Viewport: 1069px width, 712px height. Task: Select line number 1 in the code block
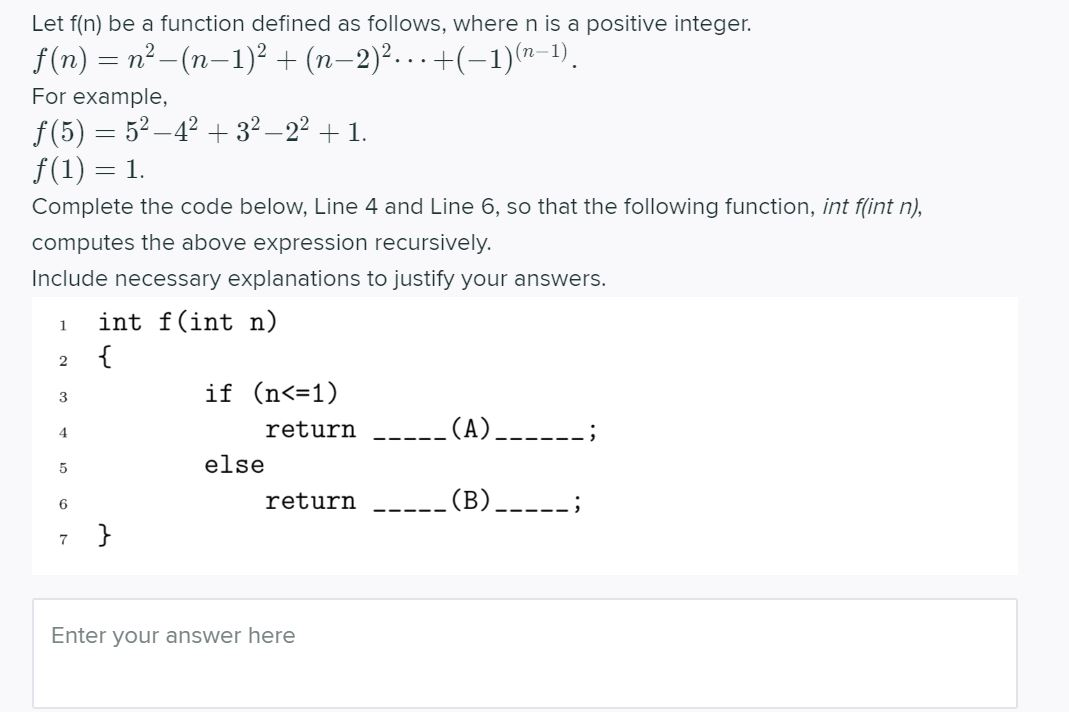pyautogui.click(x=62, y=324)
